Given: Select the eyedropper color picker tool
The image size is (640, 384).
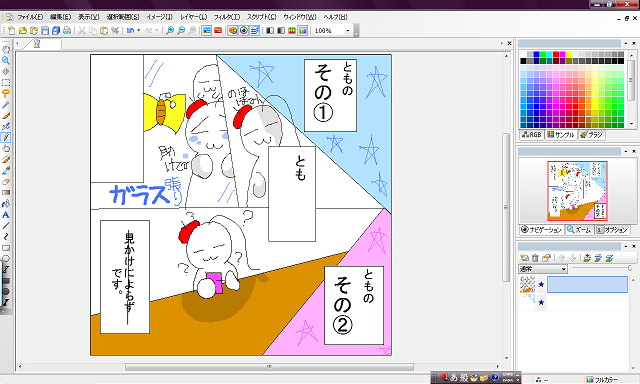Looking at the screenshot, I should coord(6,171).
